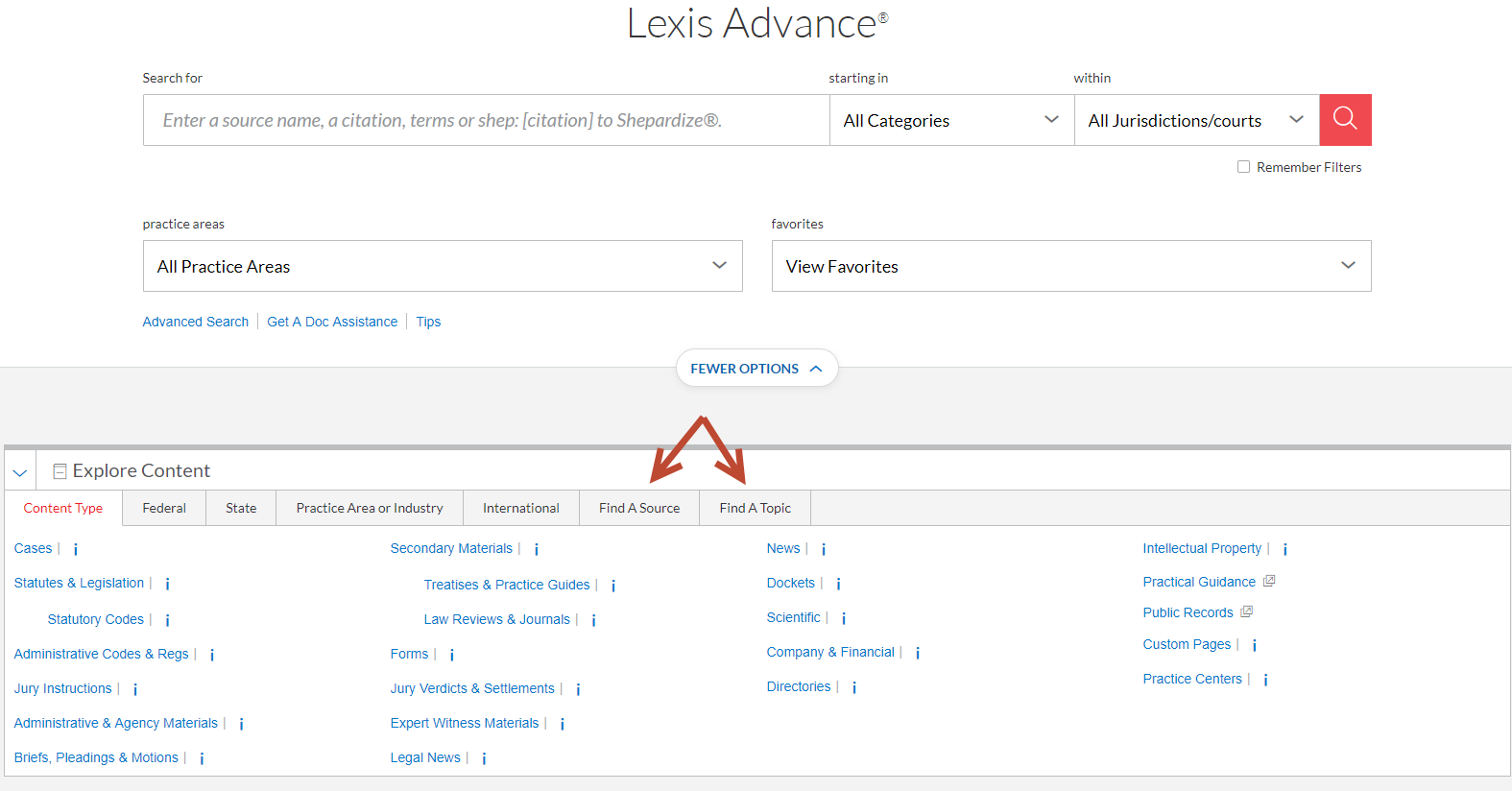Show info for Intellectual Property
The height and width of the screenshot is (791, 1512).
tap(1285, 549)
